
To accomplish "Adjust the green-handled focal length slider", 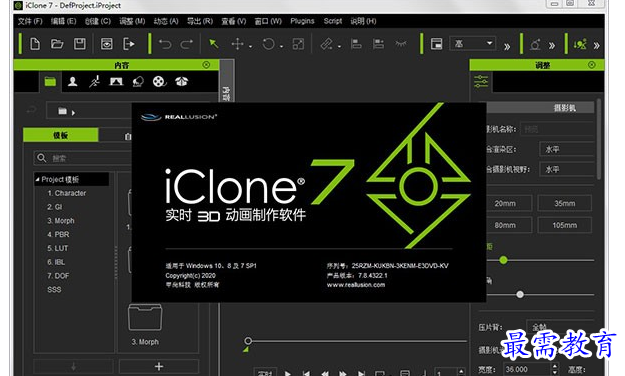I will click(x=503, y=260).
